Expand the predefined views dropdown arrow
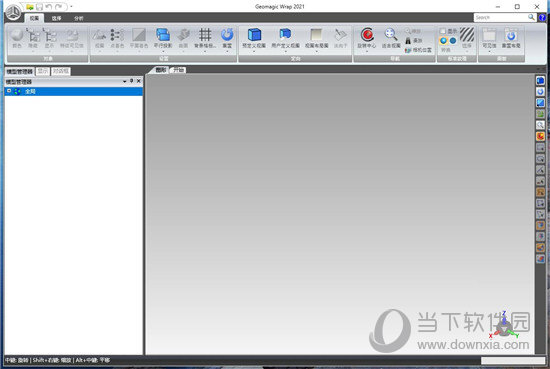550x369 pixels. [254, 52]
